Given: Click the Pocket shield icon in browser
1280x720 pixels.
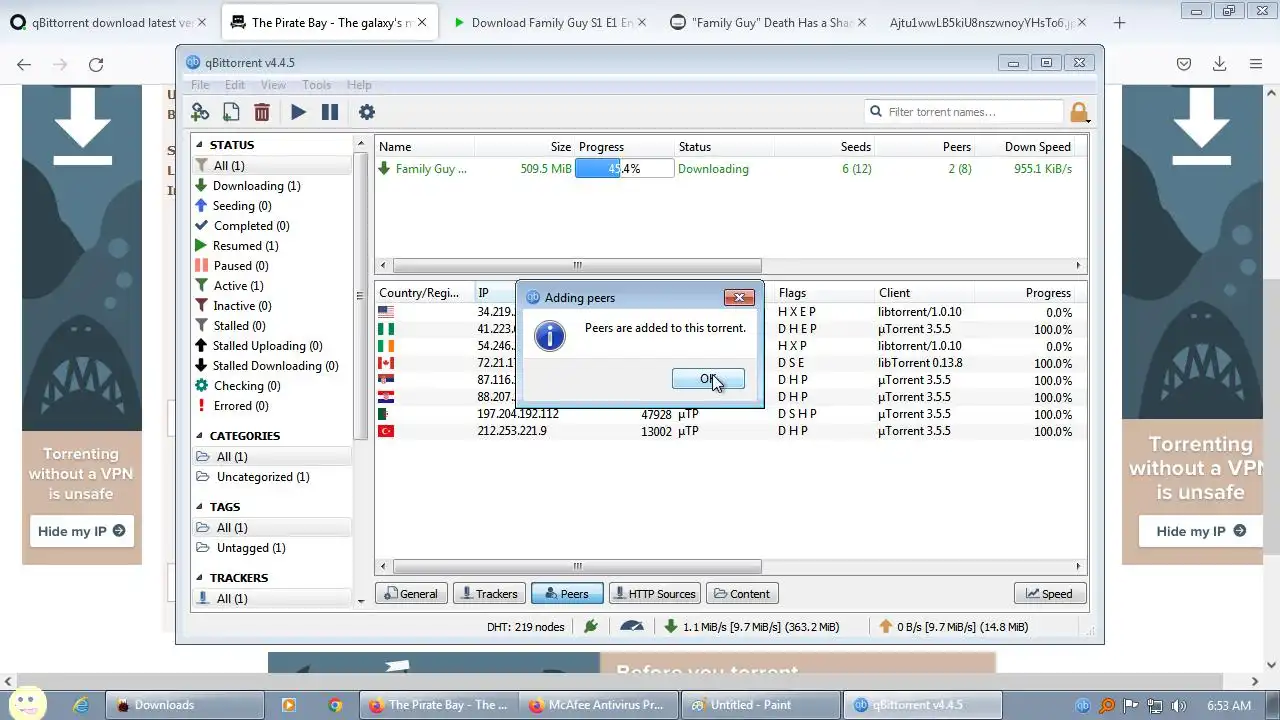Looking at the screenshot, I should tap(1183, 64).
